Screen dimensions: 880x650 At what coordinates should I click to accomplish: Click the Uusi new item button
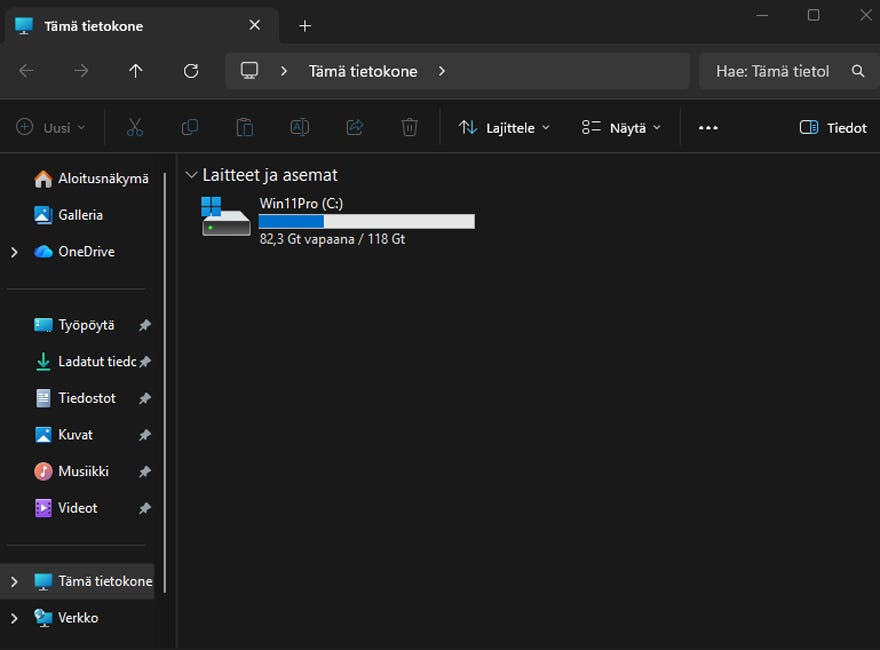pyautogui.click(x=51, y=128)
